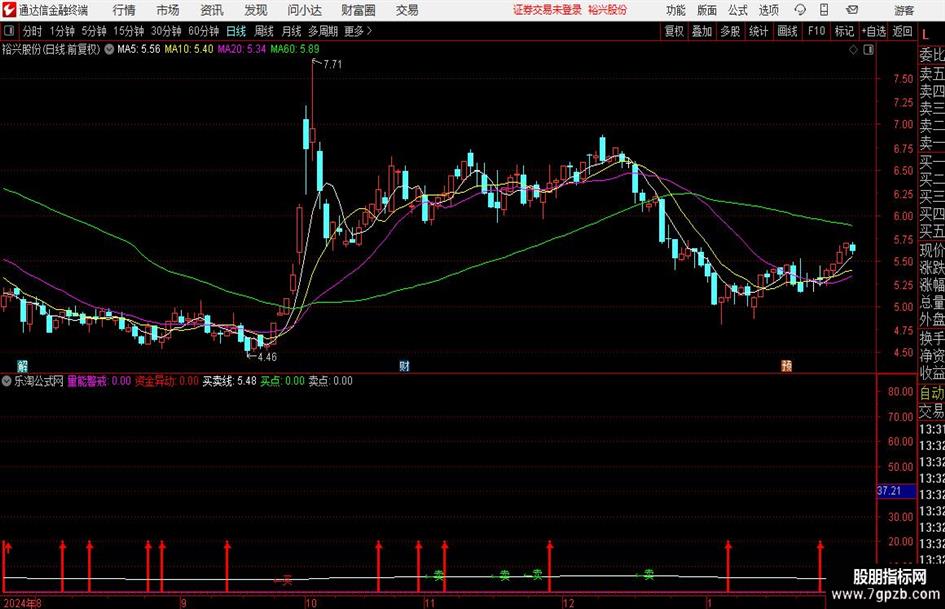Image resolution: width=945 pixels, height=609 pixels.
Task: Open the mail envelope icon
Action: point(852,10)
